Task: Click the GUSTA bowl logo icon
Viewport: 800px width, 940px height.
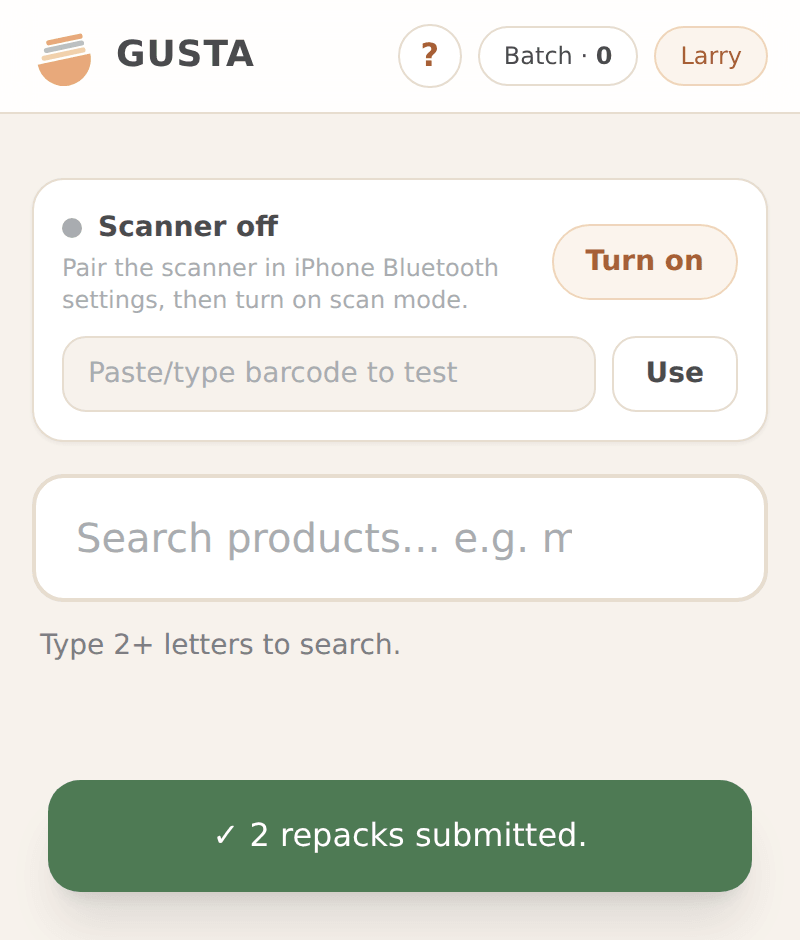Action: 64,59
